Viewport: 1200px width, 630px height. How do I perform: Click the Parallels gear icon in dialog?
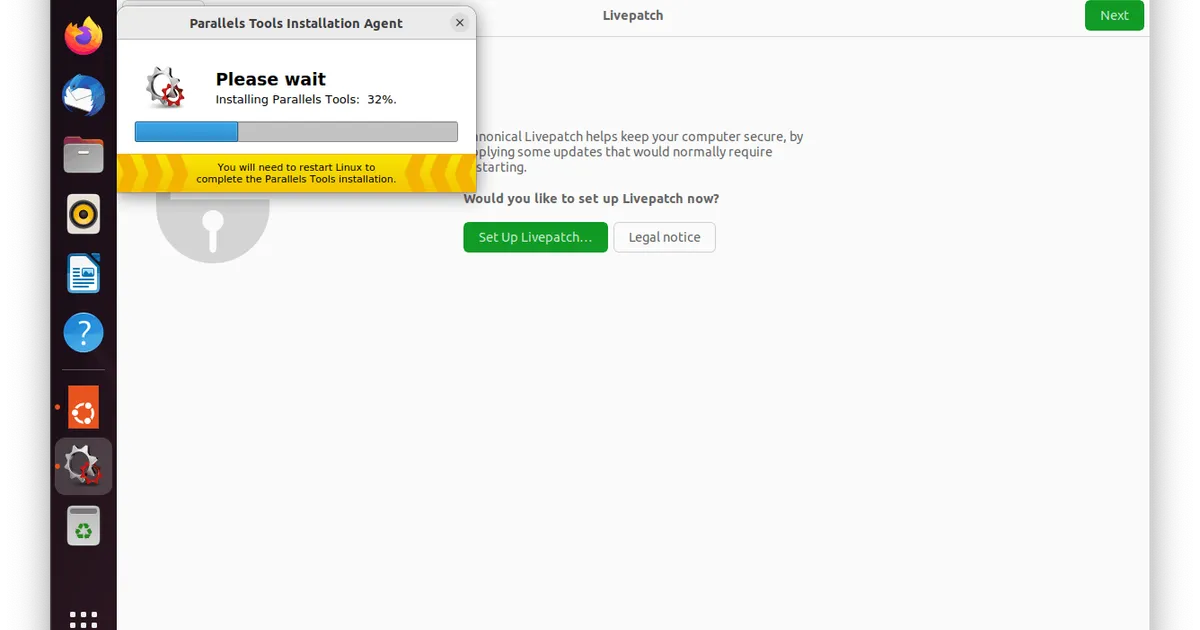pyautogui.click(x=165, y=88)
